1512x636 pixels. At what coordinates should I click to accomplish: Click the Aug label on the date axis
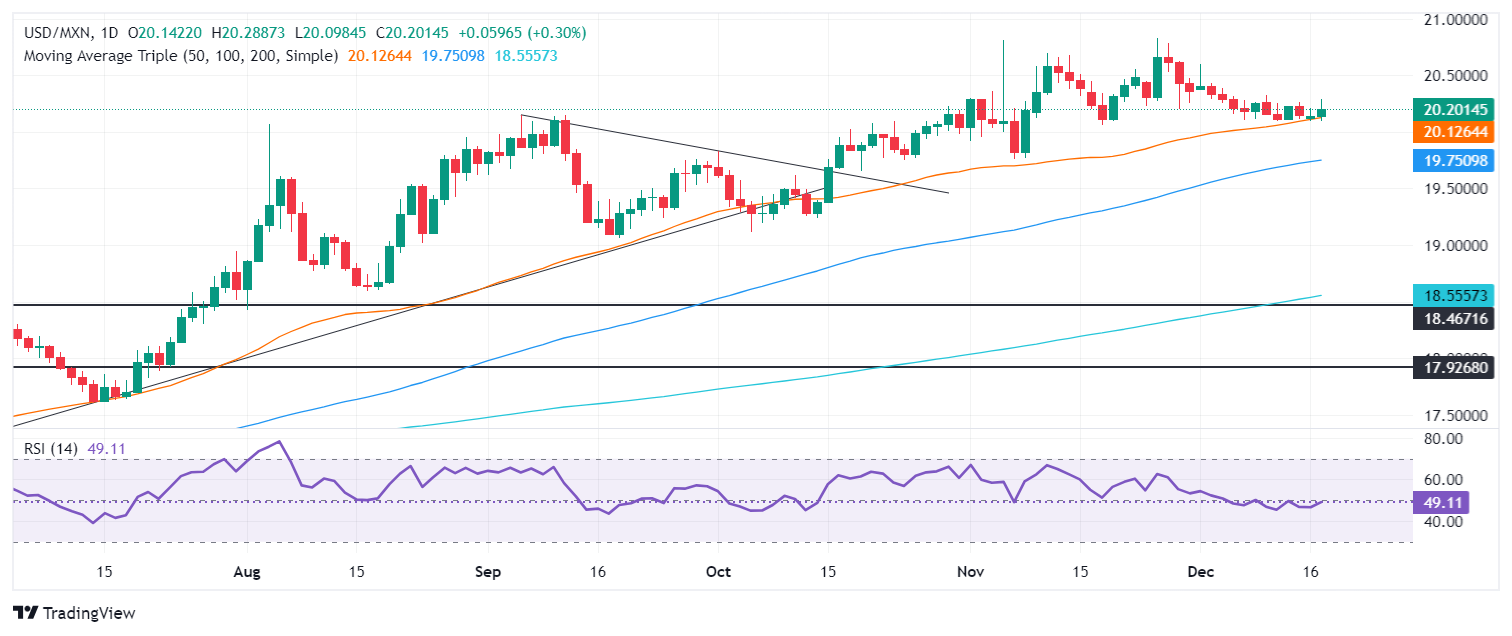click(245, 570)
